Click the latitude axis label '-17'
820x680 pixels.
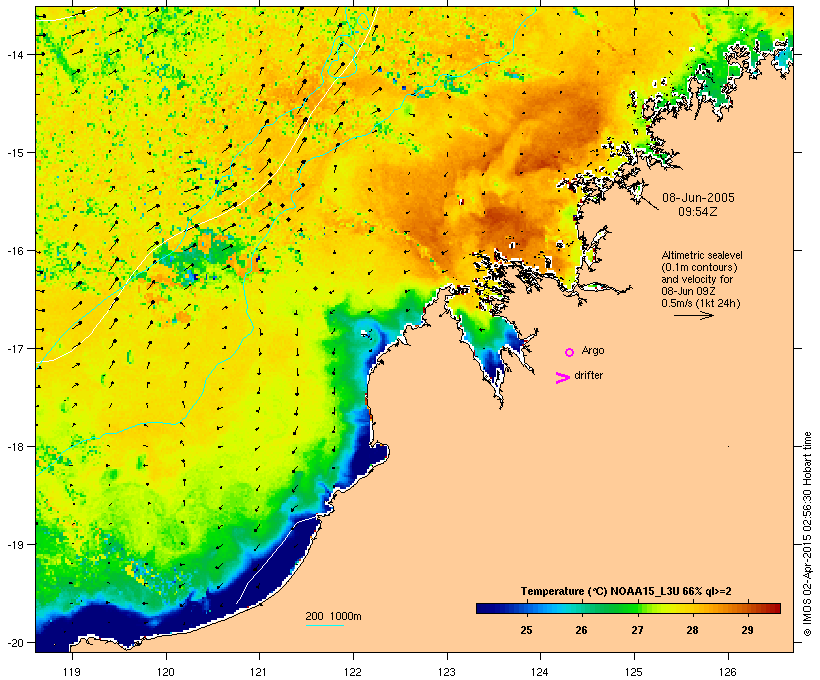click(x=15, y=348)
